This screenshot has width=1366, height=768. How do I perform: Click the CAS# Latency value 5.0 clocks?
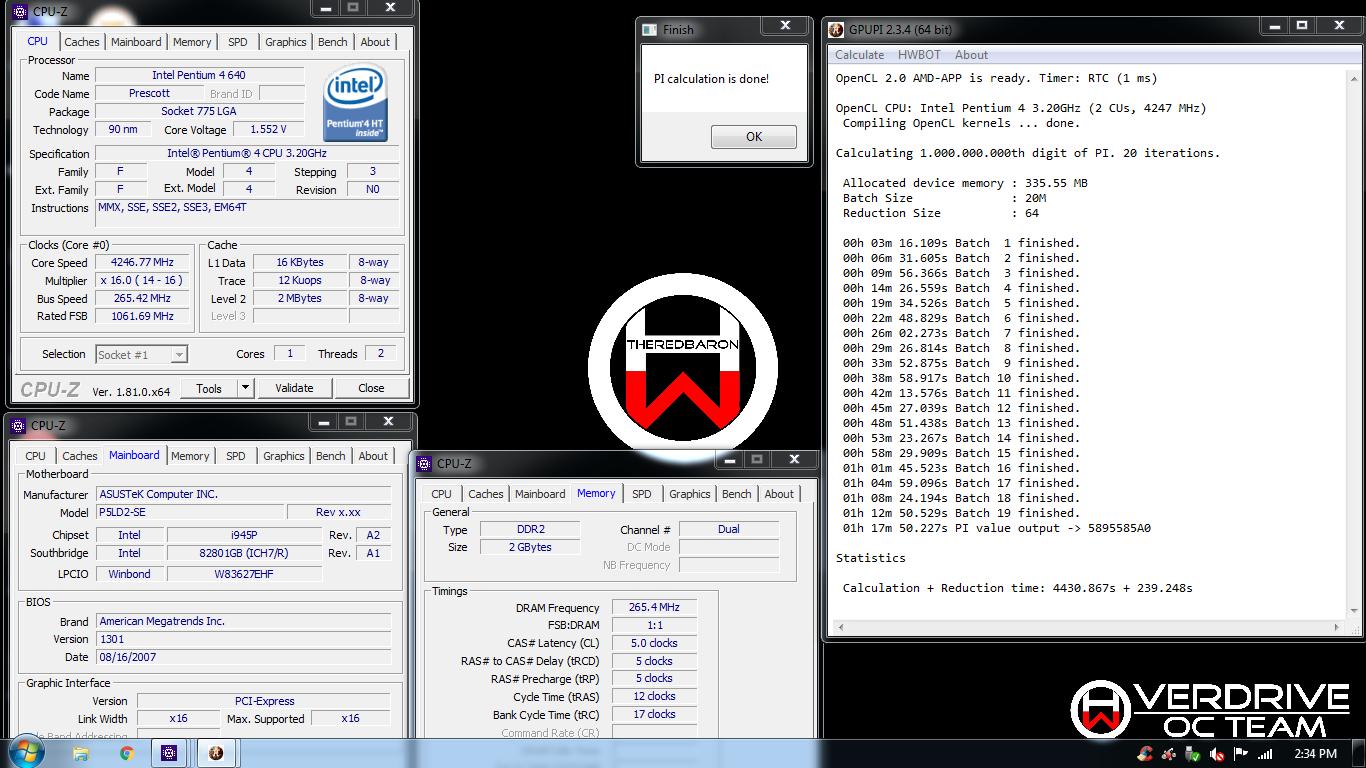[654, 644]
